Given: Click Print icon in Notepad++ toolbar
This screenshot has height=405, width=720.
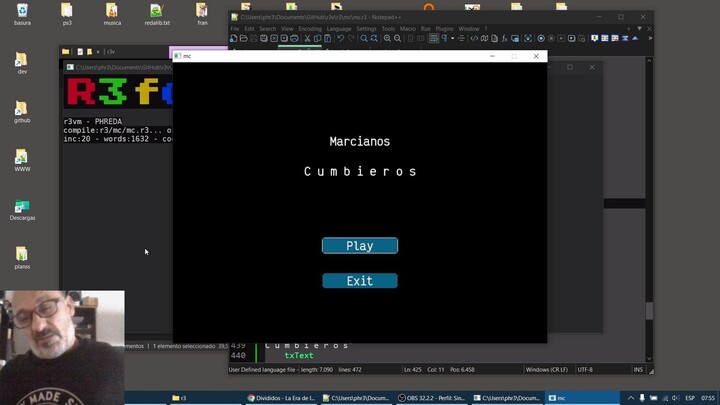Looking at the screenshot, I should click(294, 39).
